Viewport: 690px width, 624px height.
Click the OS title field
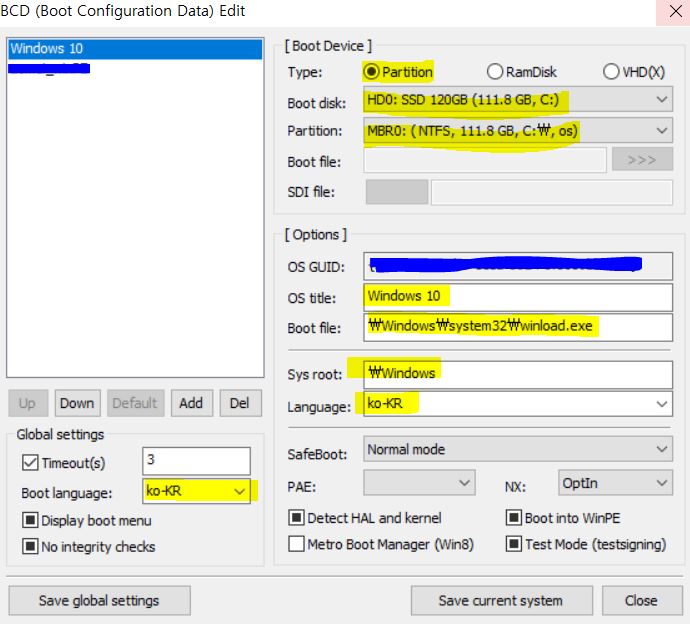tap(518, 297)
